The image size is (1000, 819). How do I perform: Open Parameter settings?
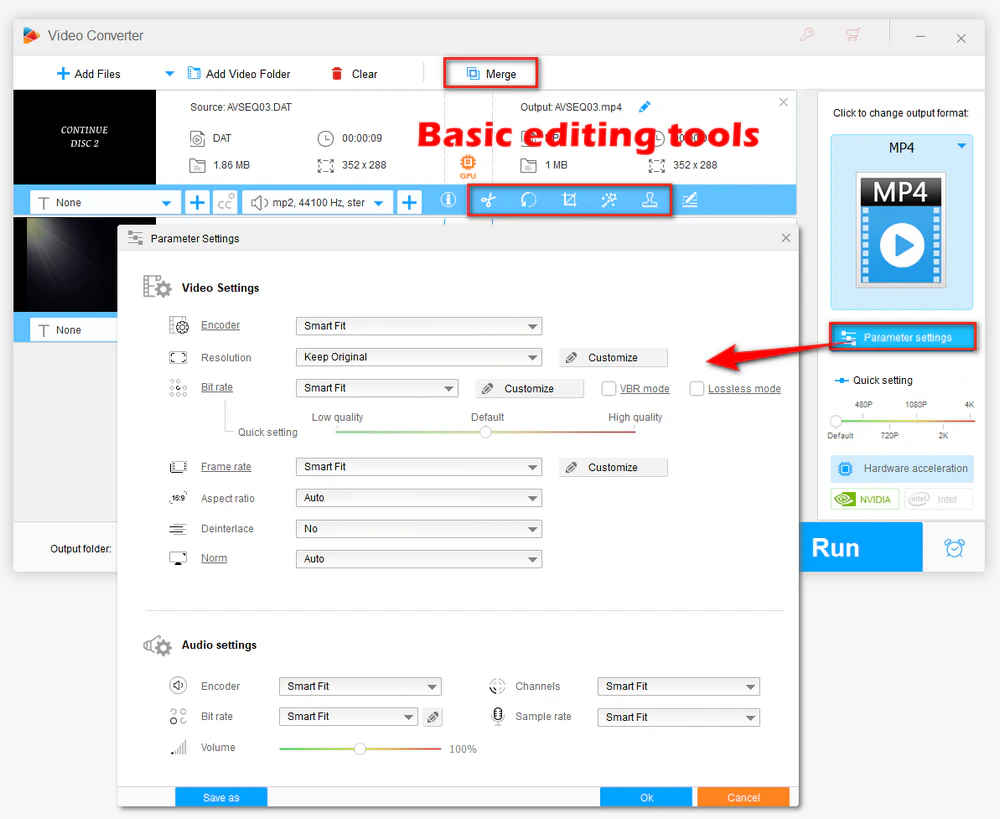(x=902, y=337)
